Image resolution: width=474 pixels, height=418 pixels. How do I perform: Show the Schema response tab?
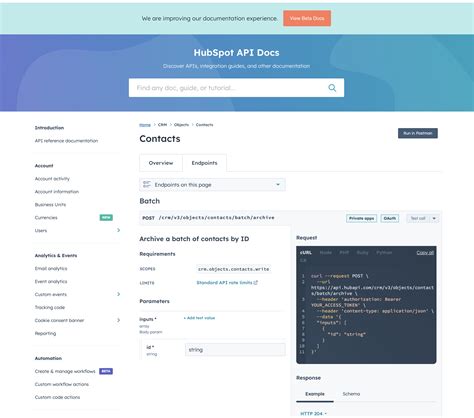click(351, 394)
